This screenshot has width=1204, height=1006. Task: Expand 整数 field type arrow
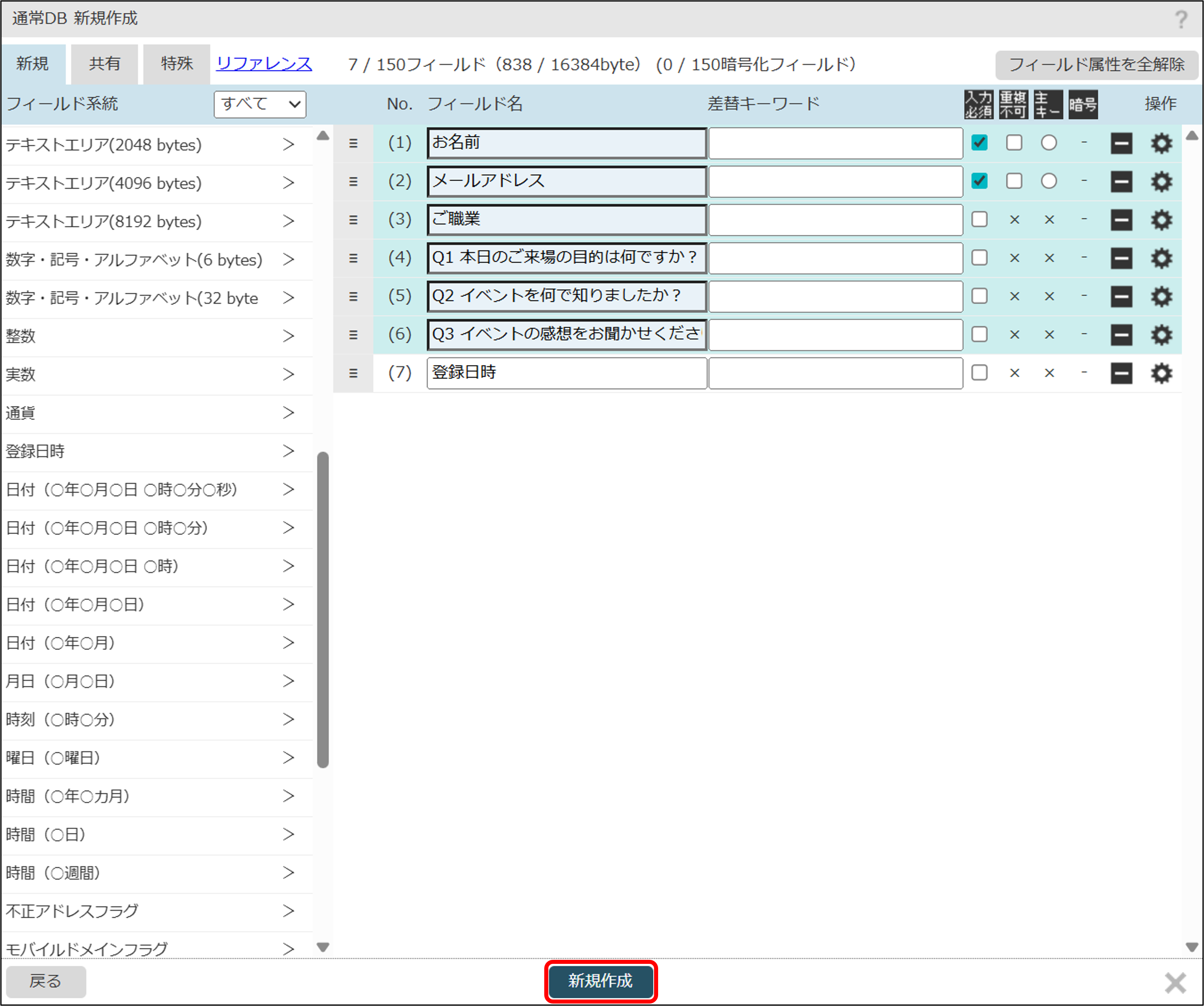(x=289, y=336)
